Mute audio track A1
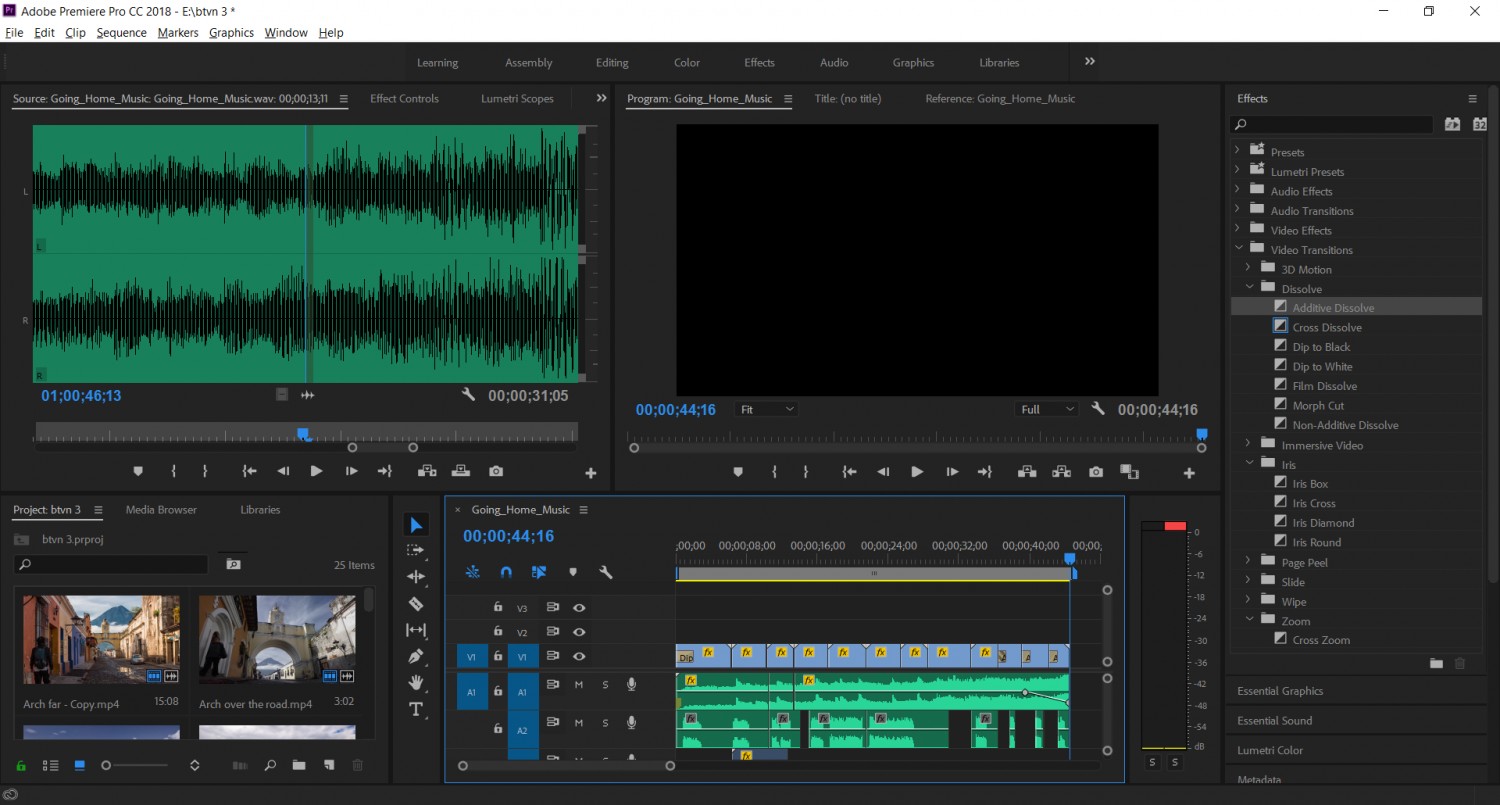The height and width of the screenshot is (805, 1500). 579,684
